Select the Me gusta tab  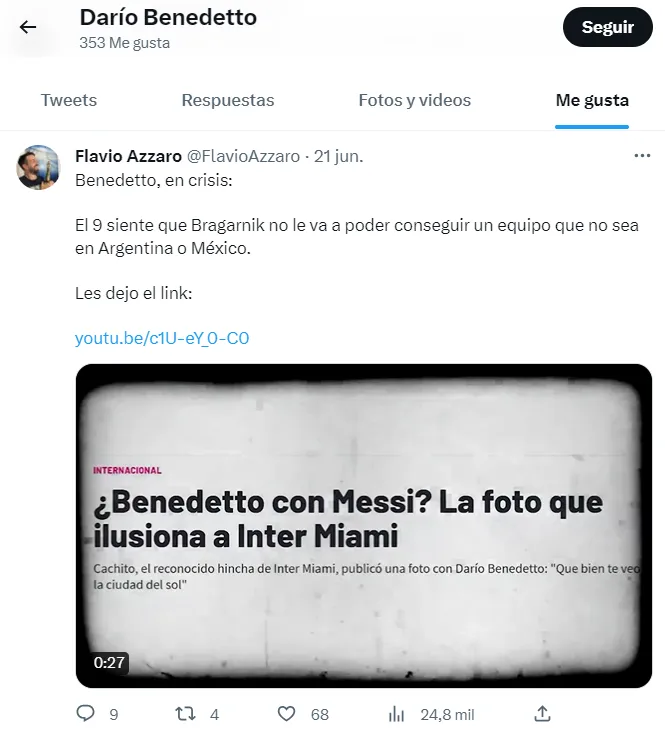(x=592, y=100)
